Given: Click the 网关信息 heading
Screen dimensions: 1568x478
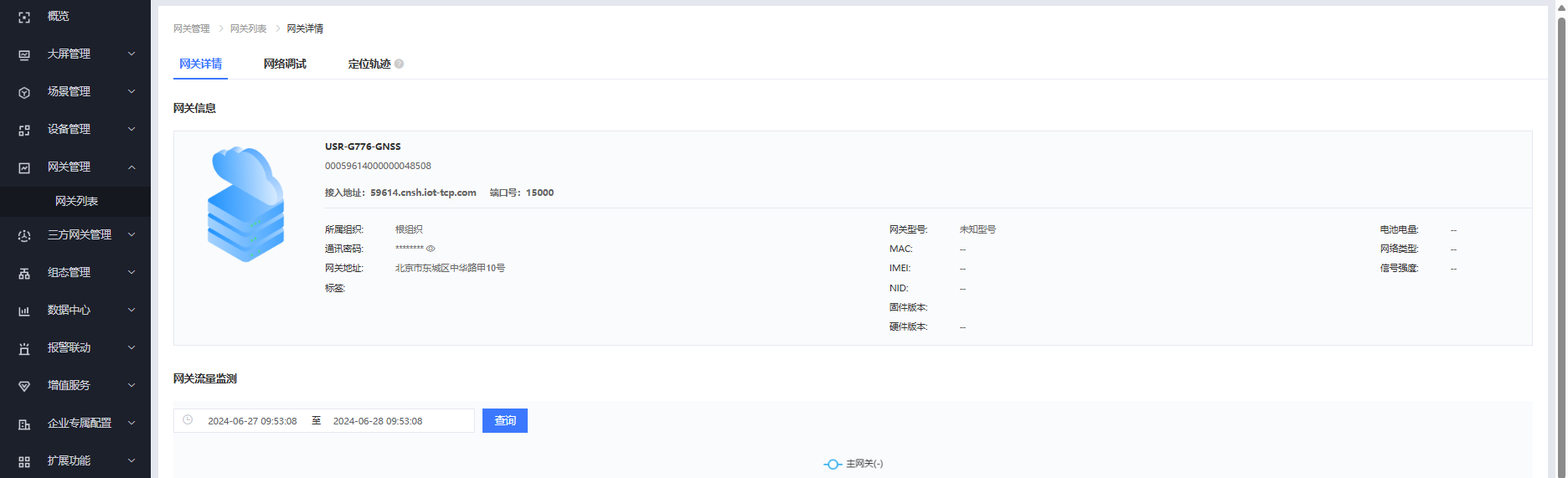Looking at the screenshot, I should coord(194,108).
